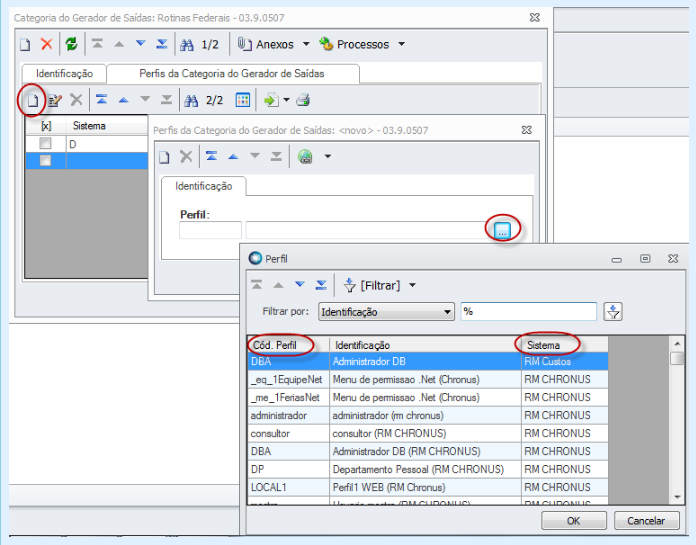Confirm selection with OK button
This screenshot has width=696, height=545.
click(573, 521)
